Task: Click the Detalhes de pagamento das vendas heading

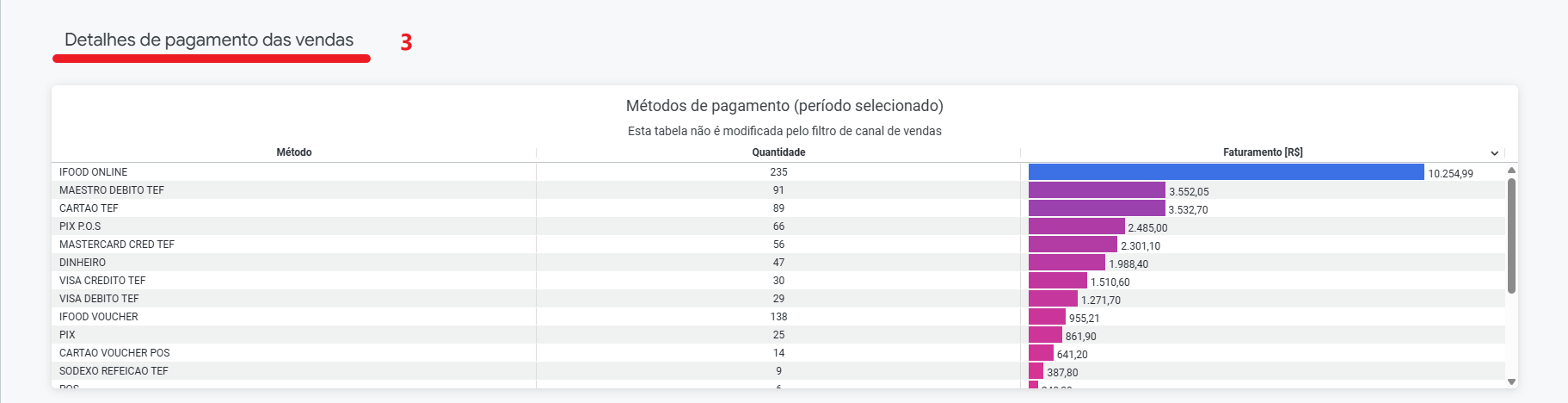Action: click(x=209, y=40)
